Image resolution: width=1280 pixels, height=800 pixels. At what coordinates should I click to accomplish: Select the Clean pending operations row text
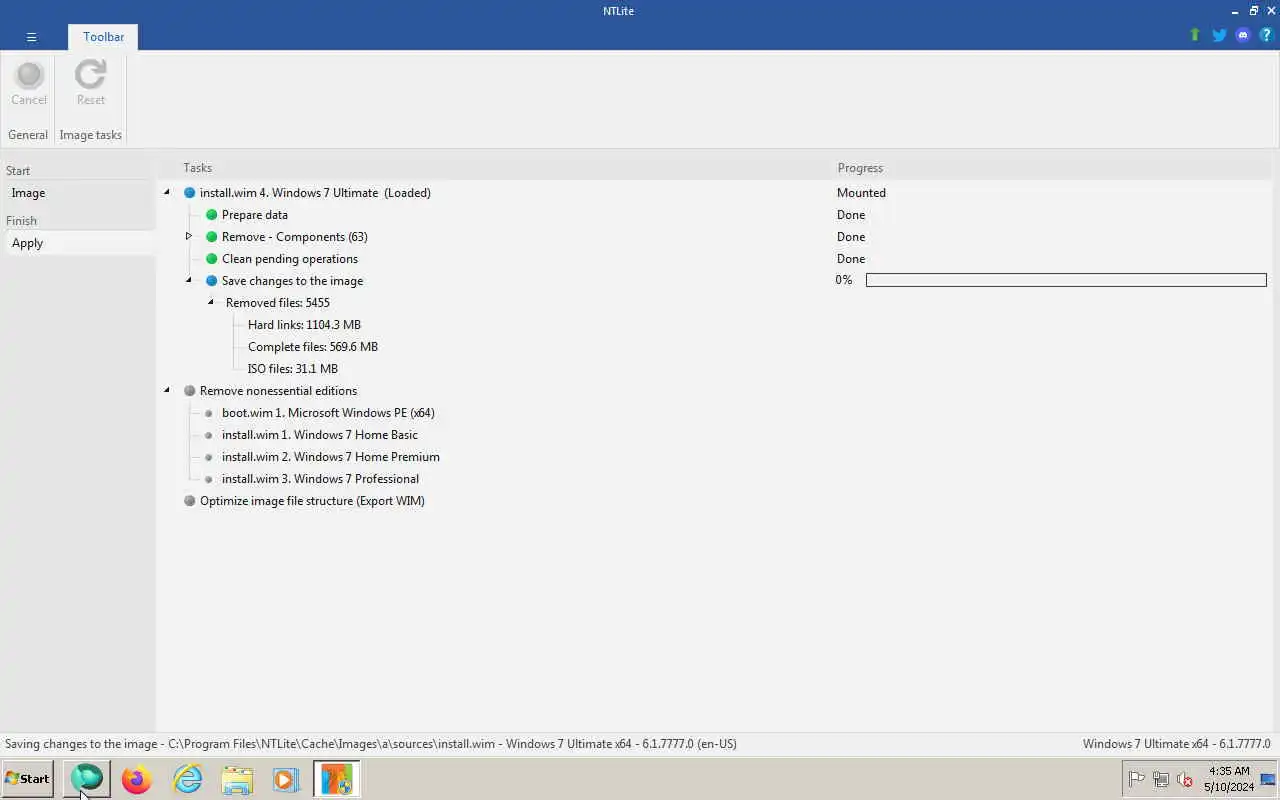pyautogui.click(x=290, y=259)
